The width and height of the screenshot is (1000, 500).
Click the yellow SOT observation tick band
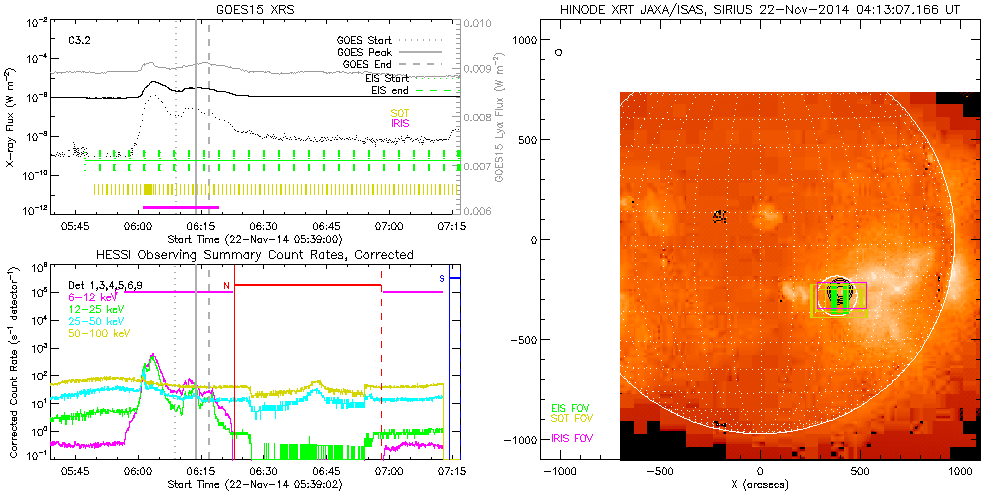(270, 189)
